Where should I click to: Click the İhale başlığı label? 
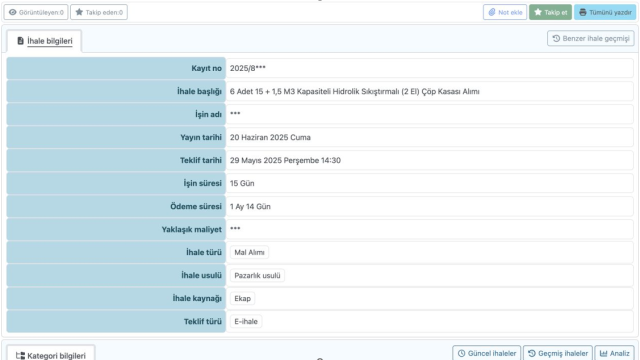[199, 91]
